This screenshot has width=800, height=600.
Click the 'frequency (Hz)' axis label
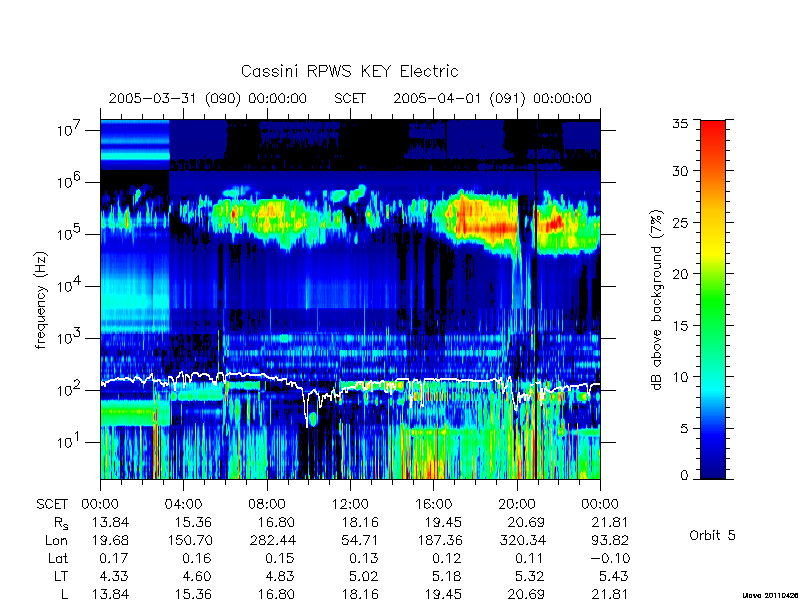[42, 300]
